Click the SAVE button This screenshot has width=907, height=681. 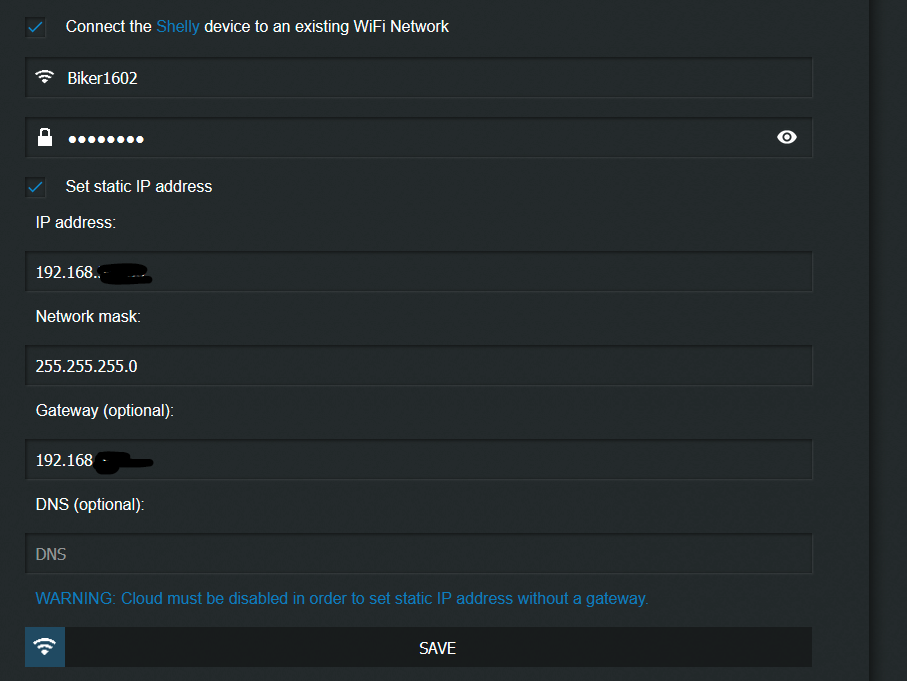click(x=438, y=647)
